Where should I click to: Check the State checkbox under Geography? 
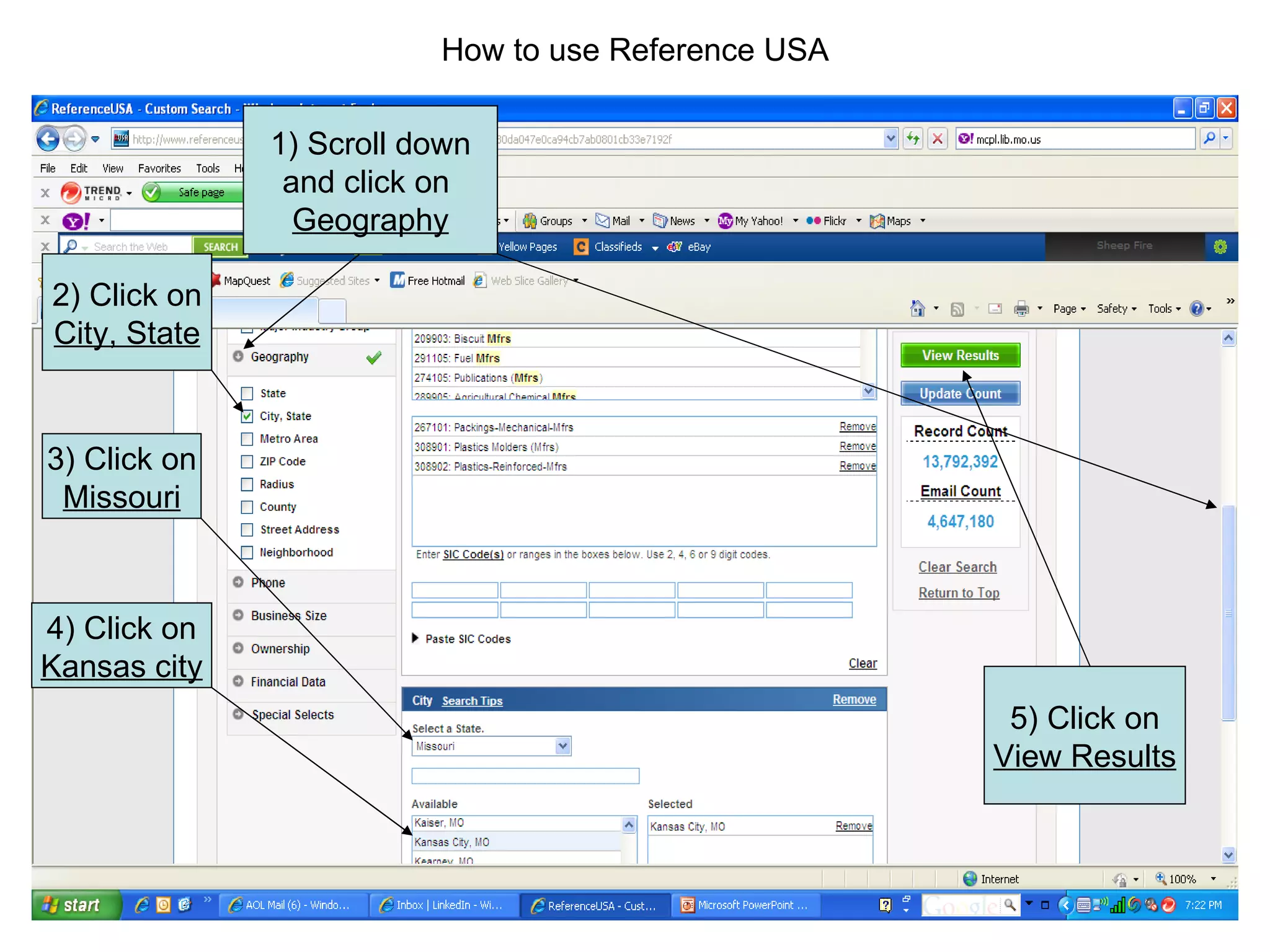point(247,394)
